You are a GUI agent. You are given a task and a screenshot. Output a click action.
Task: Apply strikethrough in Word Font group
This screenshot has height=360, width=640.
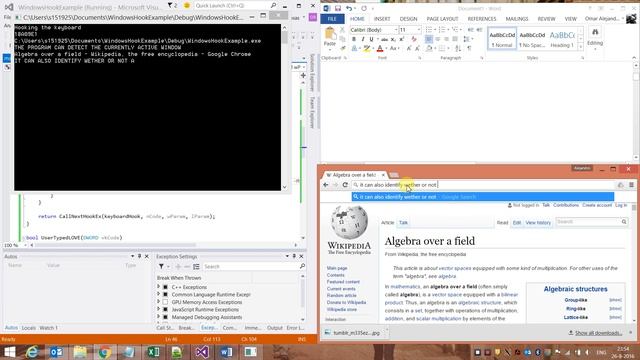click(384, 39)
